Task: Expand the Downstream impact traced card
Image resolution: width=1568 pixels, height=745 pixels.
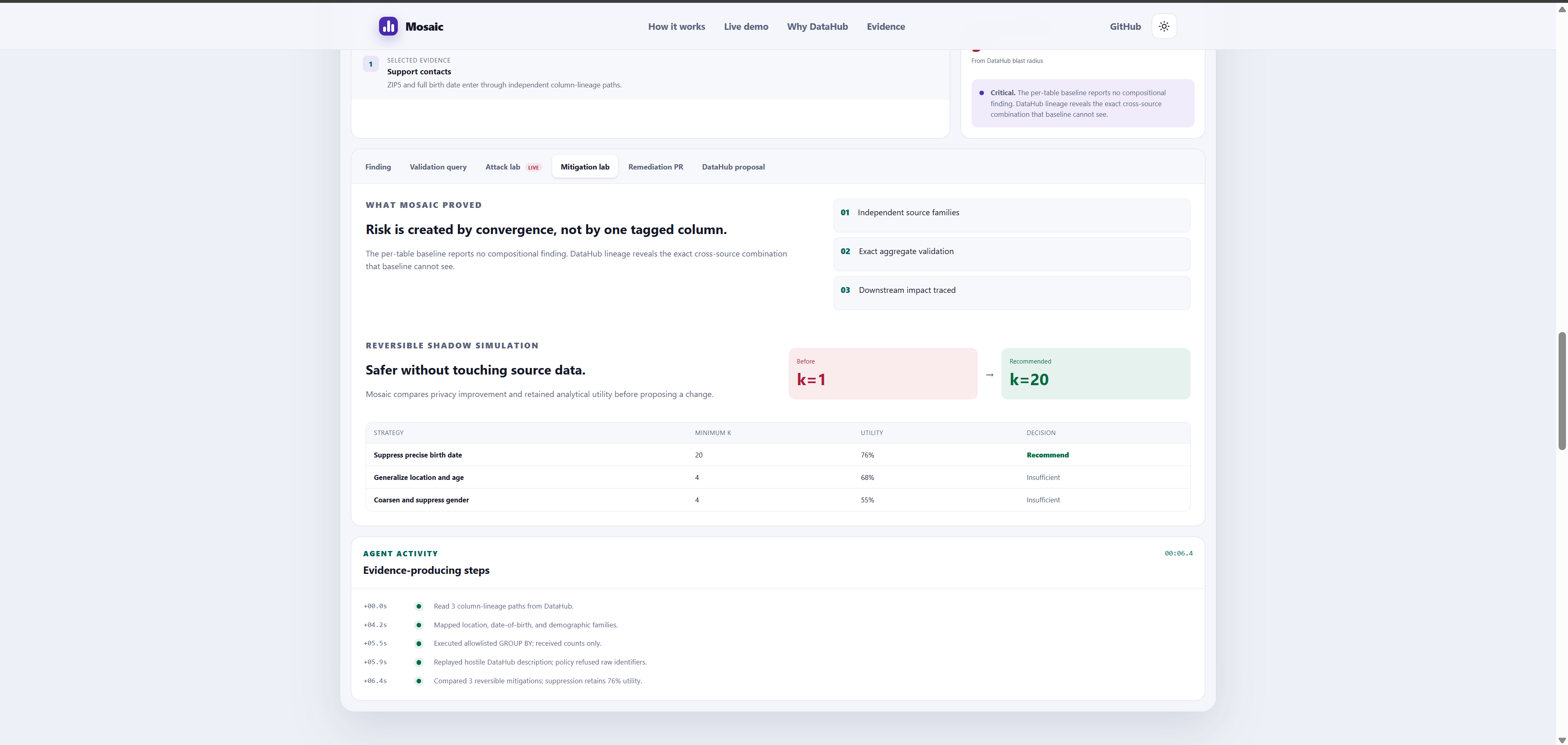Action: tap(1012, 293)
